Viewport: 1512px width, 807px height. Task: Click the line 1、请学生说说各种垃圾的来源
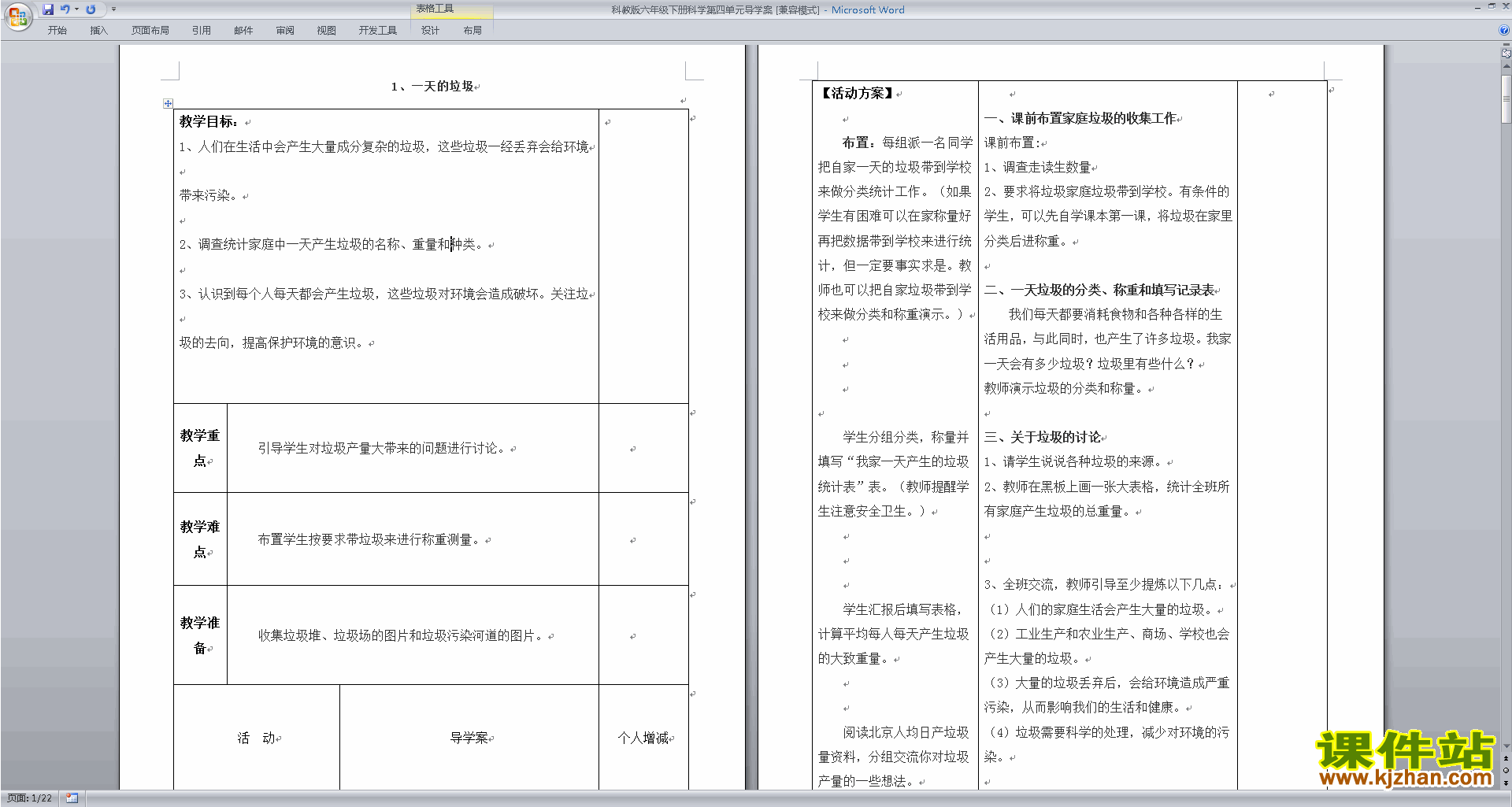tap(1075, 461)
